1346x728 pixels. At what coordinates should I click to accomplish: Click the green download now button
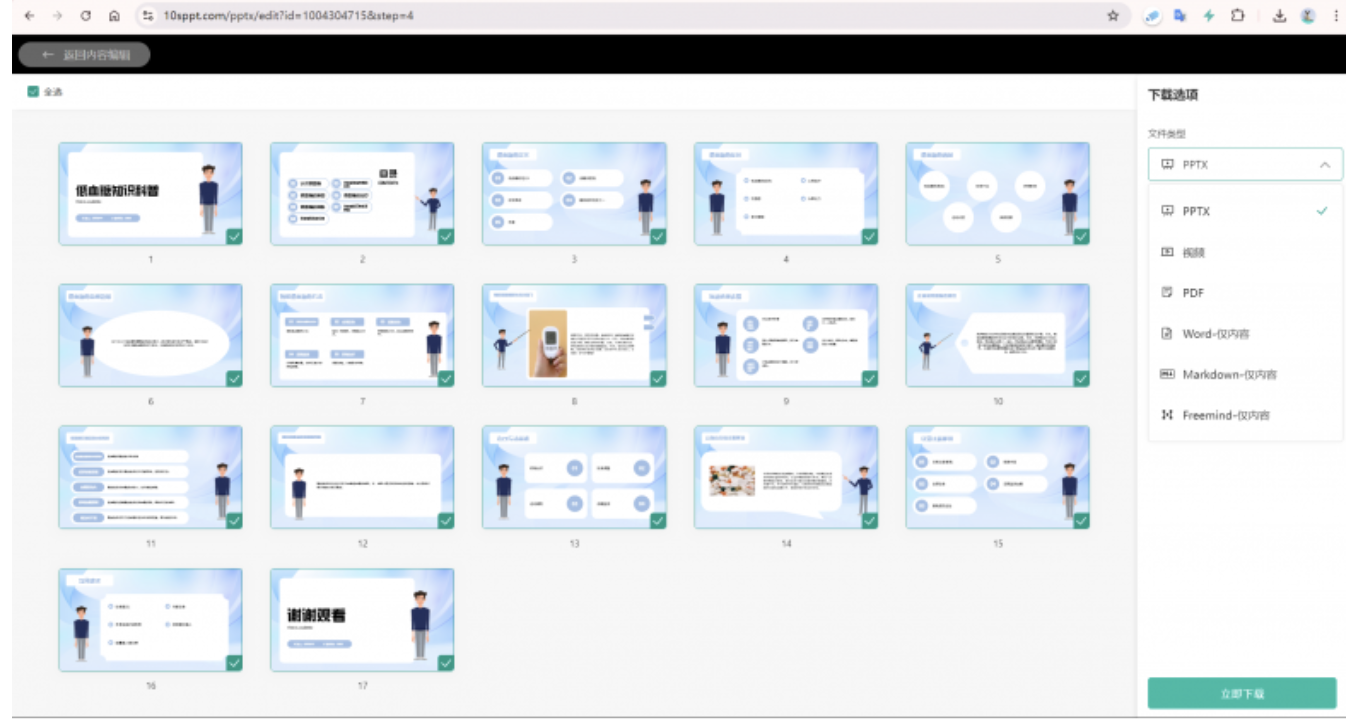point(1241,693)
